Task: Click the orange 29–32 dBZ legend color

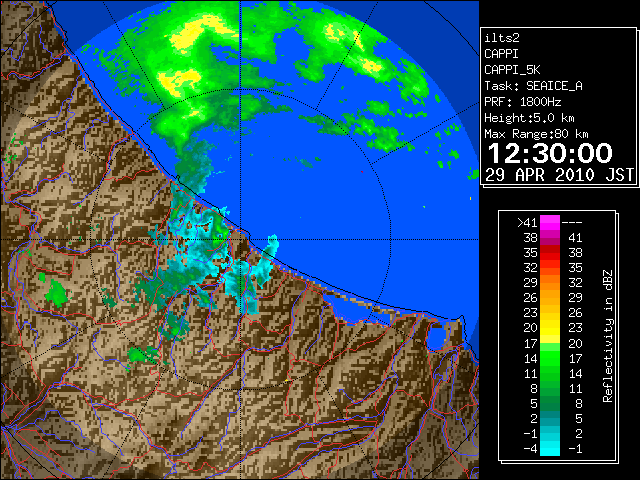Action: click(x=550, y=283)
